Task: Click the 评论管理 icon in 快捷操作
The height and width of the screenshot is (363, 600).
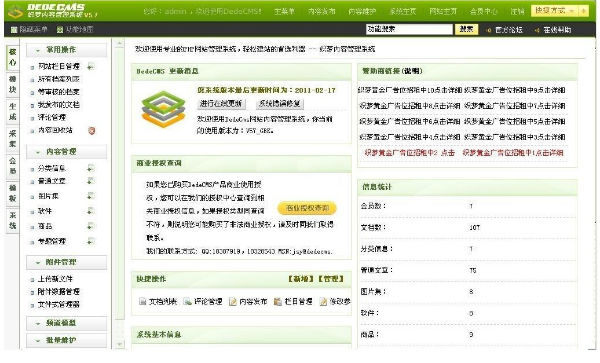Action: pyautogui.click(x=188, y=301)
